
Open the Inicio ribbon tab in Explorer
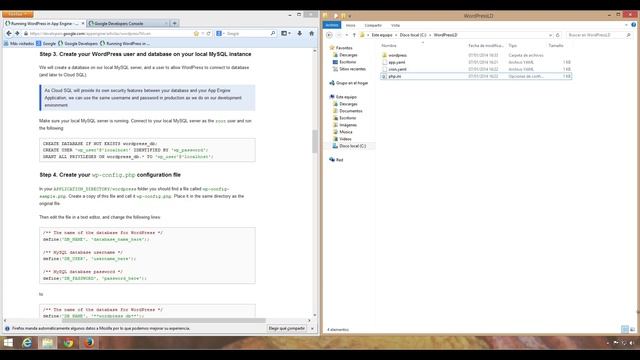[351, 25]
